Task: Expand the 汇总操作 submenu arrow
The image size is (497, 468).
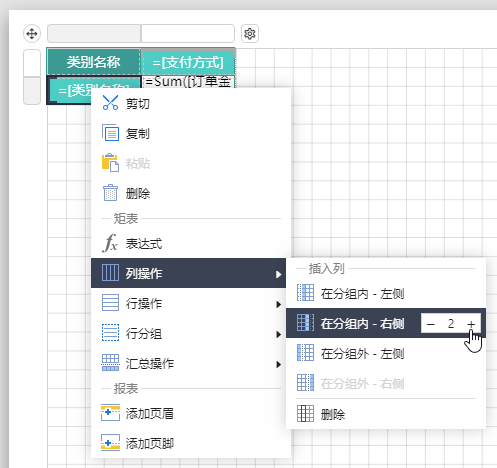Action: [278, 364]
